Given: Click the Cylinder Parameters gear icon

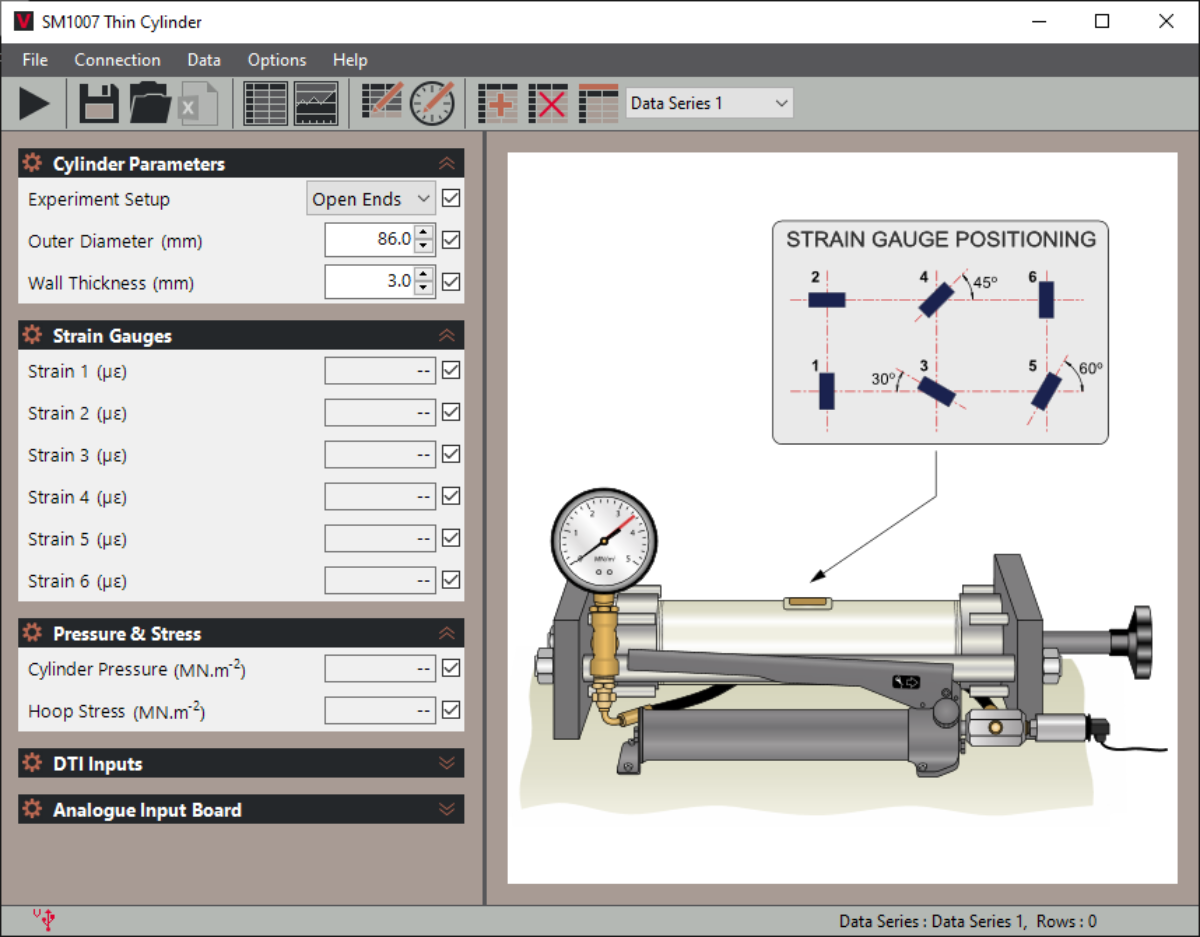Looking at the screenshot, I should point(33,163).
